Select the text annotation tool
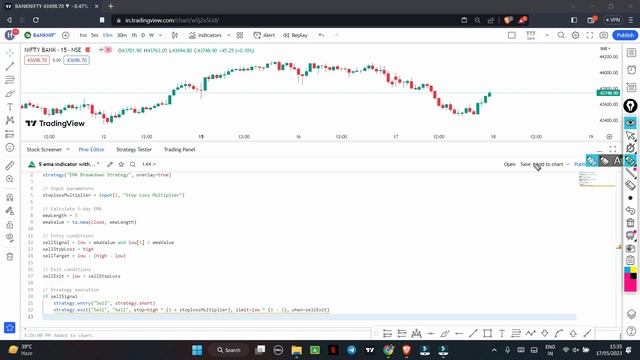The image size is (640, 360). click(x=10, y=107)
